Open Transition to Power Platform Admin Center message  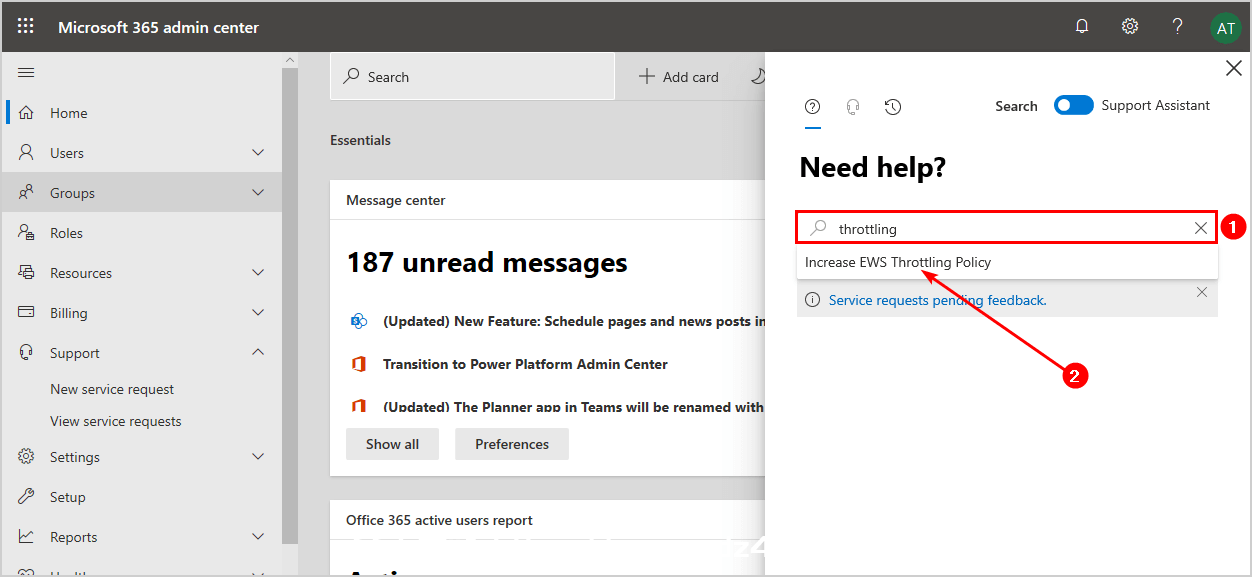point(525,364)
